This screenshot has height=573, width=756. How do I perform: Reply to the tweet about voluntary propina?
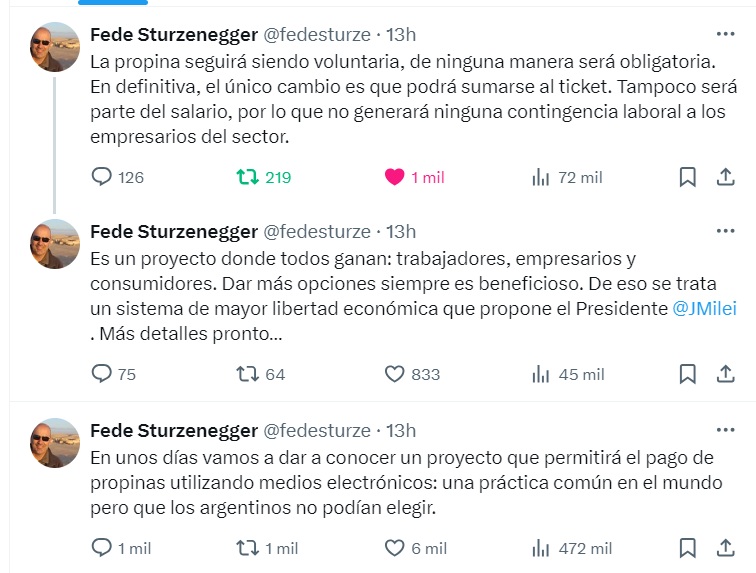click(x=102, y=177)
